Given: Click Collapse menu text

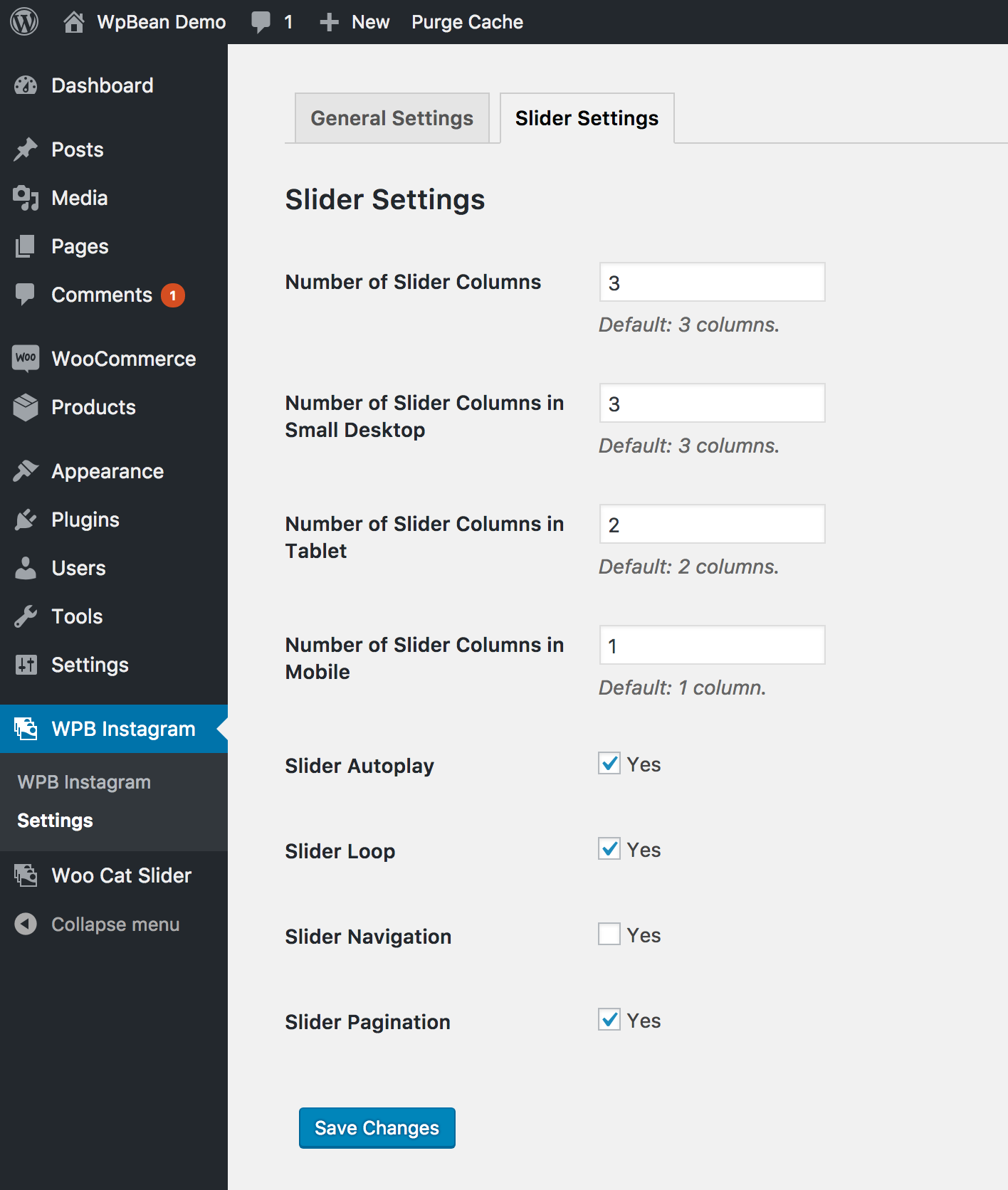Looking at the screenshot, I should 115,925.
